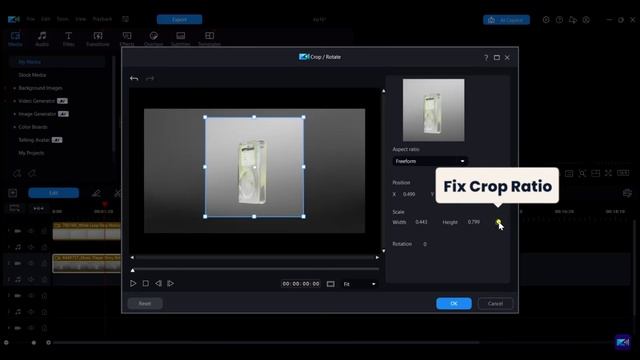This screenshot has width=640, height=360.
Task: Click the preview horizontal scrollbar left arrow
Action: tap(132, 258)
